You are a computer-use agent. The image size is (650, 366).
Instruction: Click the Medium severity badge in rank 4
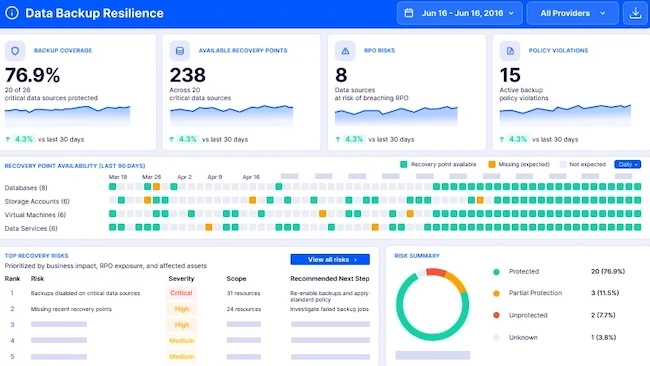(x=182, y=341)
